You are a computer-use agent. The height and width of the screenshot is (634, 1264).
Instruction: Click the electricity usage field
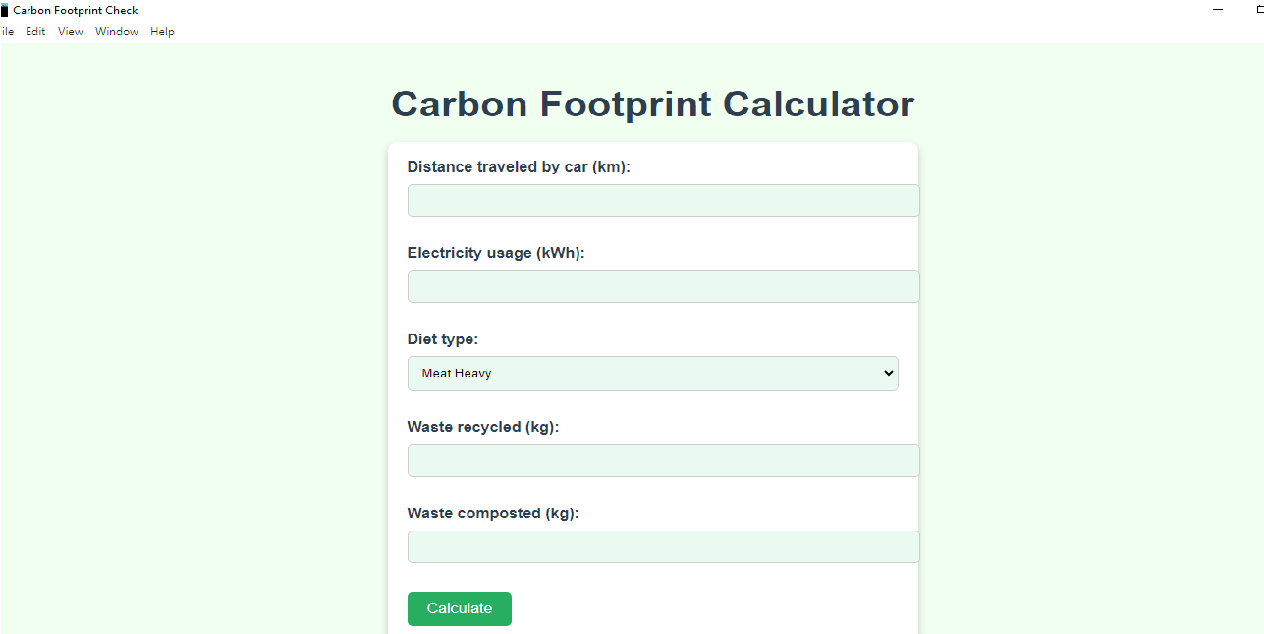pos(663,286)
